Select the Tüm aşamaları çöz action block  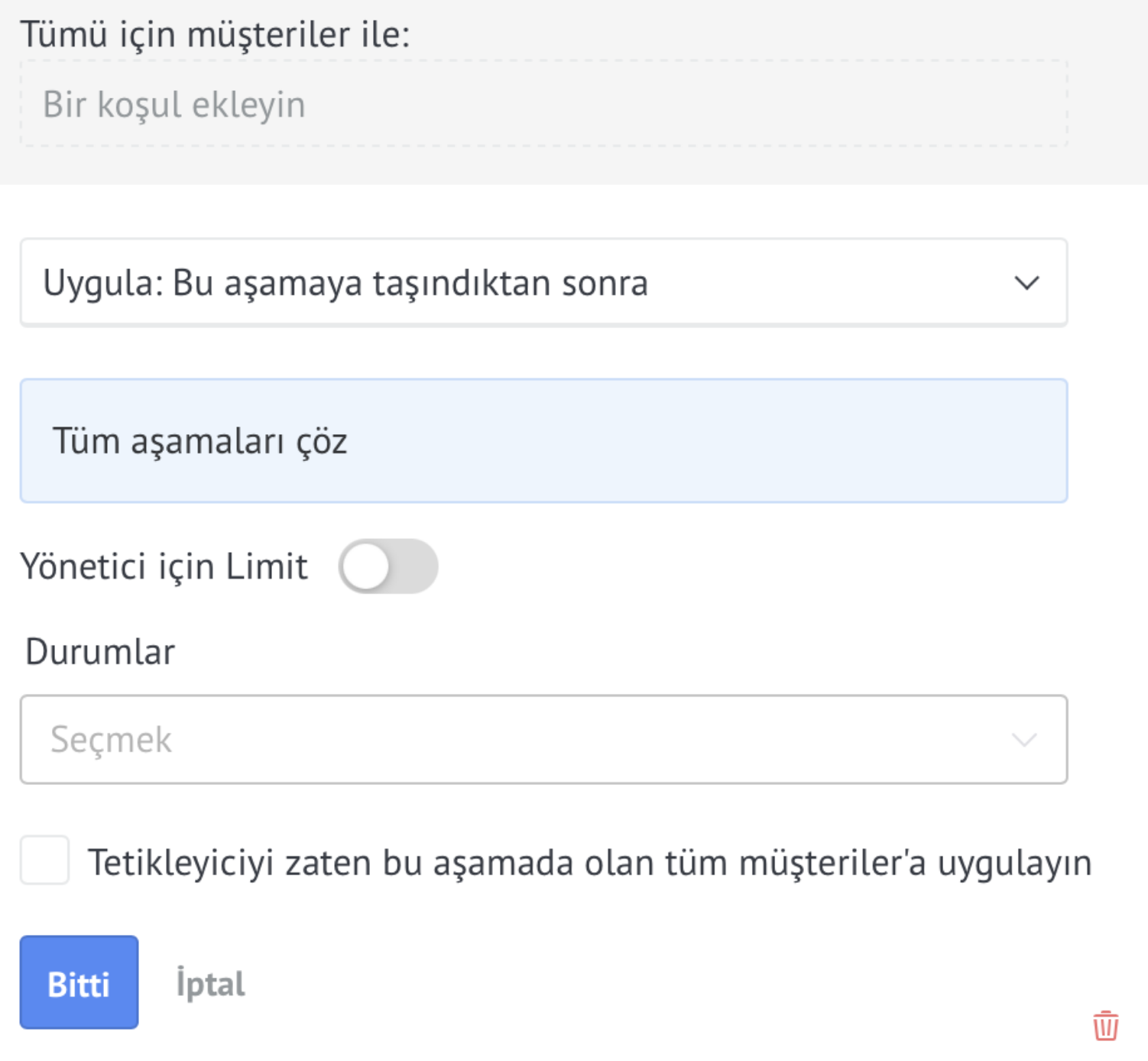point(543,441)
